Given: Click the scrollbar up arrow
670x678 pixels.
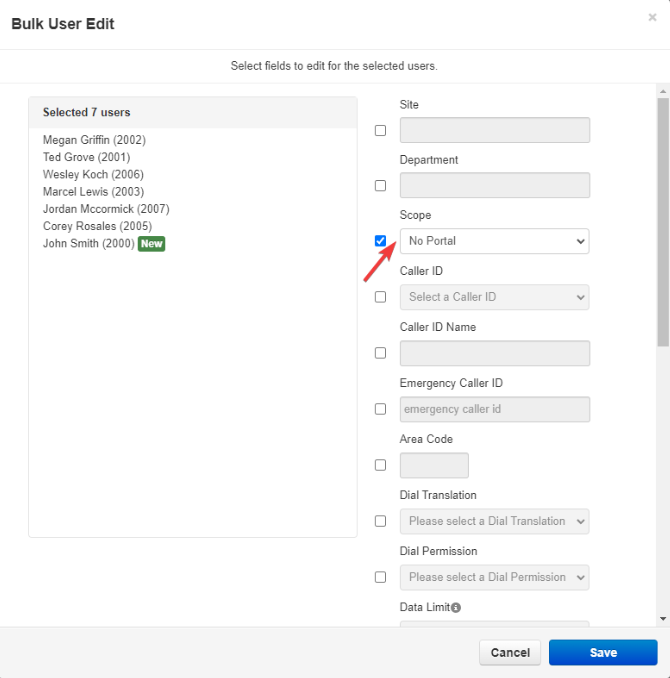Looking at the screenshot, I should [663, 91].
